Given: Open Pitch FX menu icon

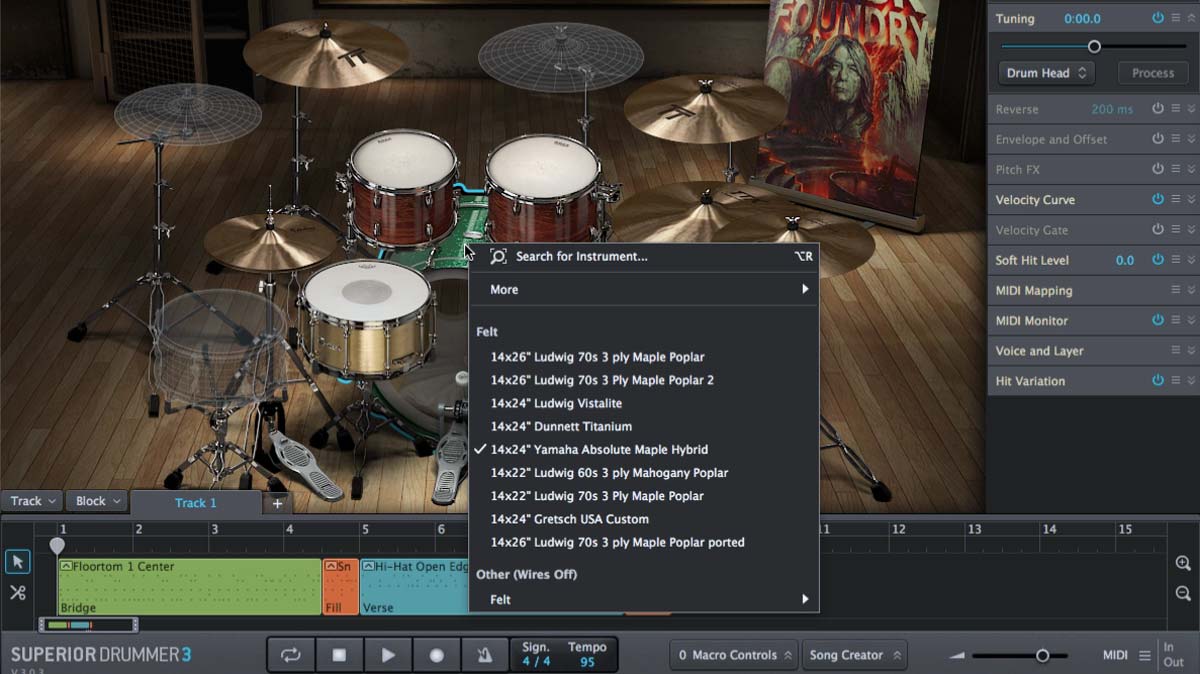Looking at the screenshot, I should click(1176, 169).
